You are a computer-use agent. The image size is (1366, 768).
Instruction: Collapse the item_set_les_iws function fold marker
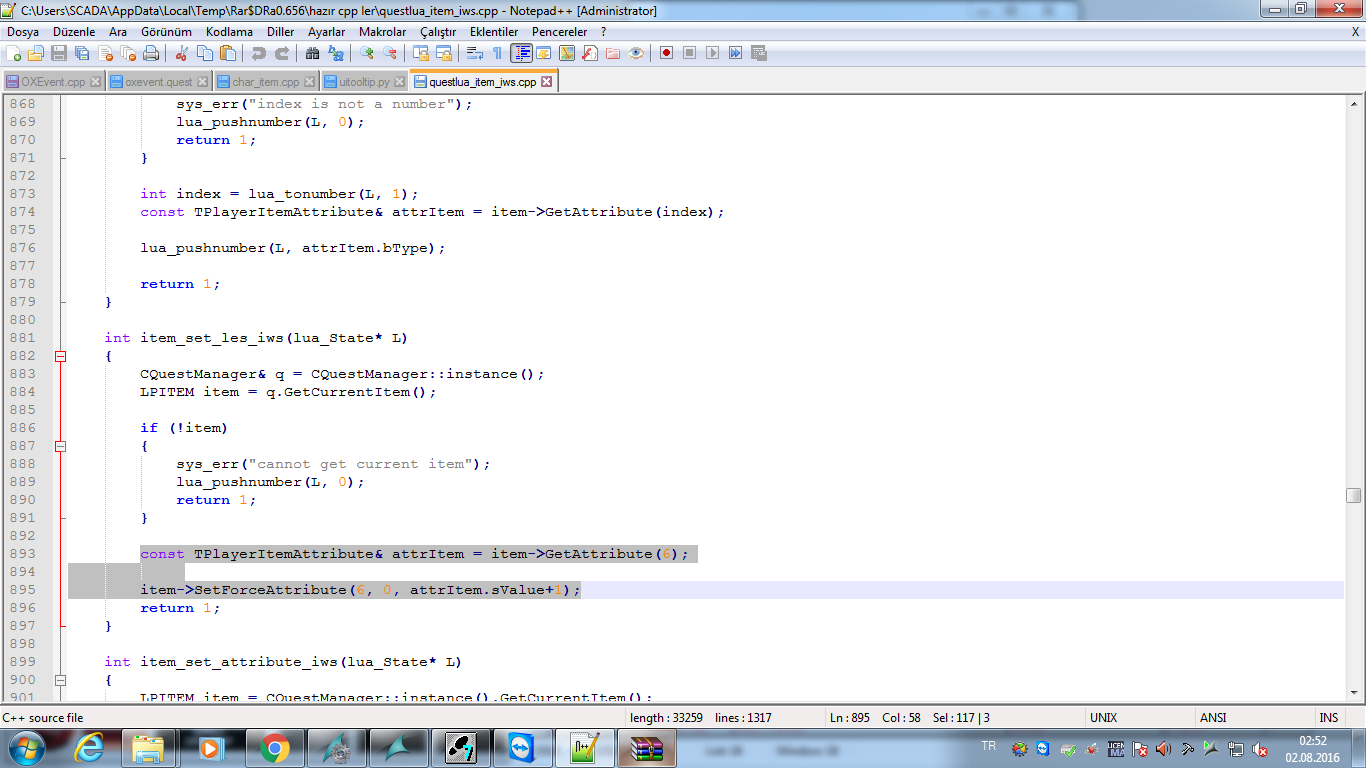tap(60, 356)
